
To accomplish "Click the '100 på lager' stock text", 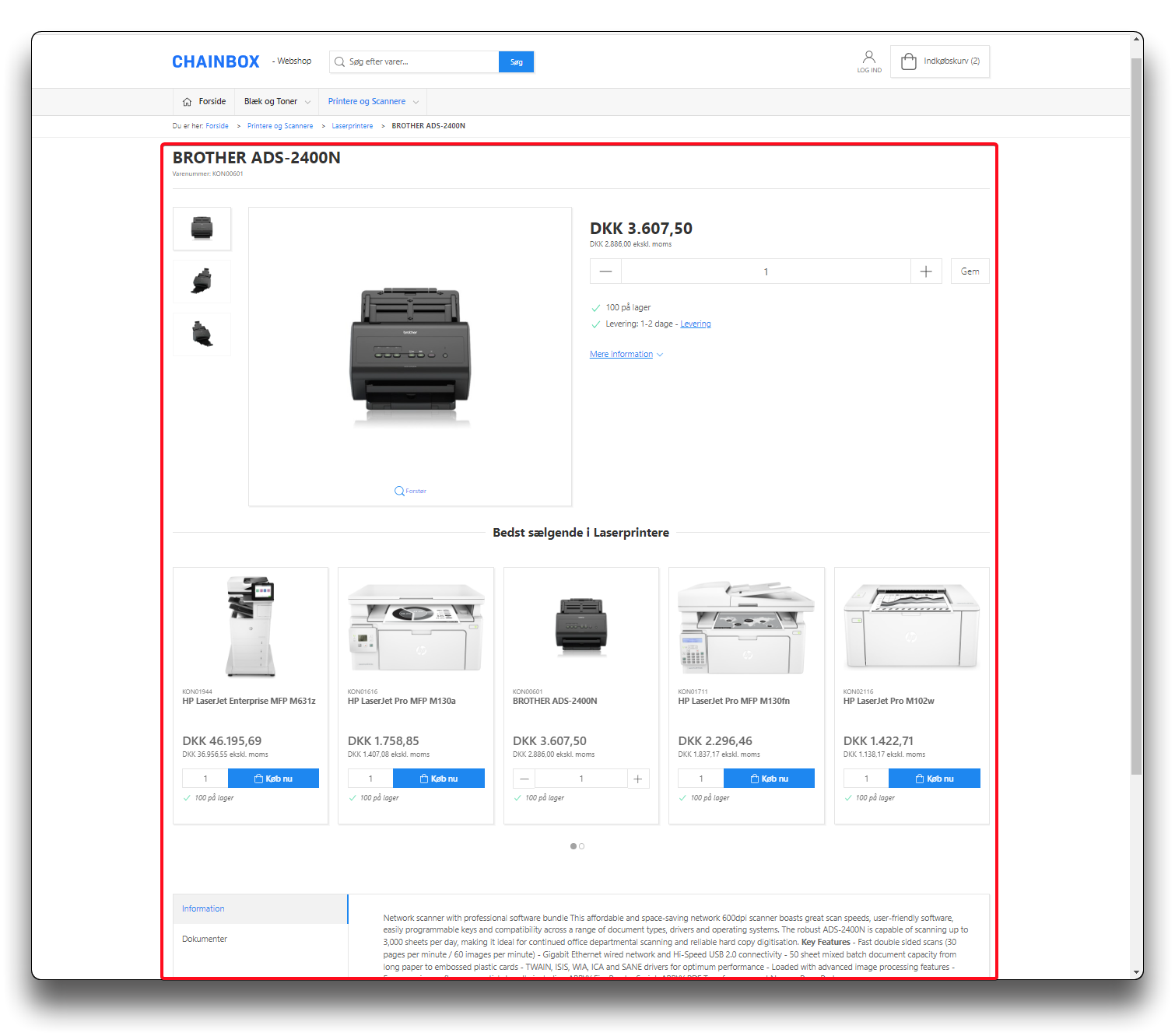I will point(628,308).
